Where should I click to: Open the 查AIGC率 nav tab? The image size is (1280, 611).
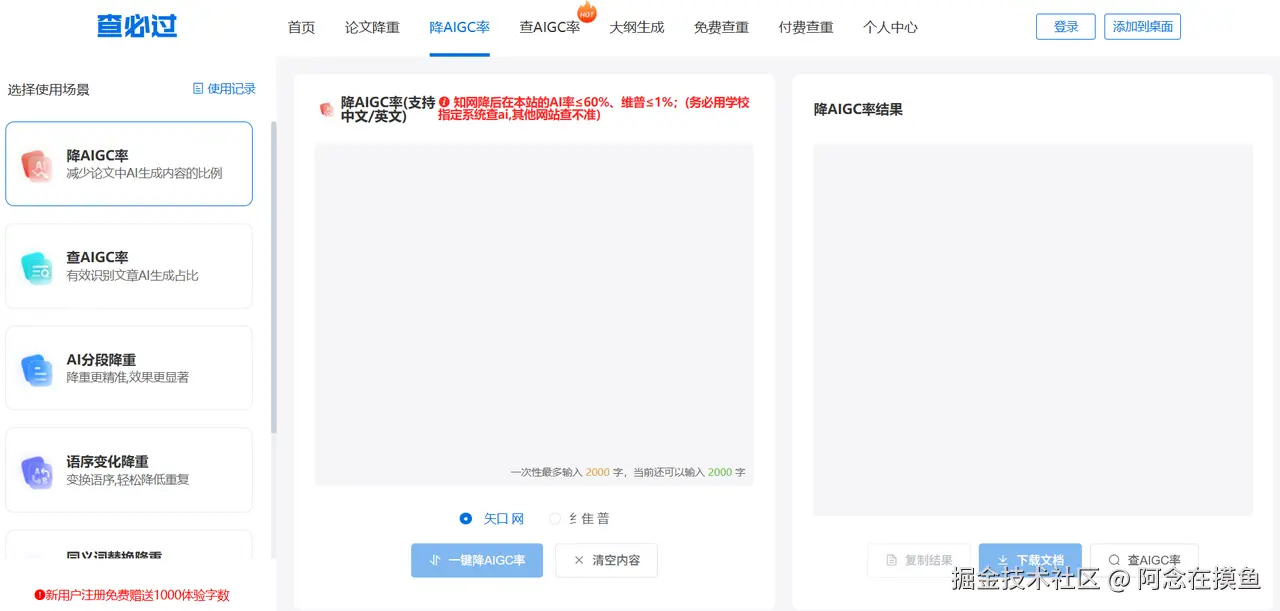tap(550, 28)
